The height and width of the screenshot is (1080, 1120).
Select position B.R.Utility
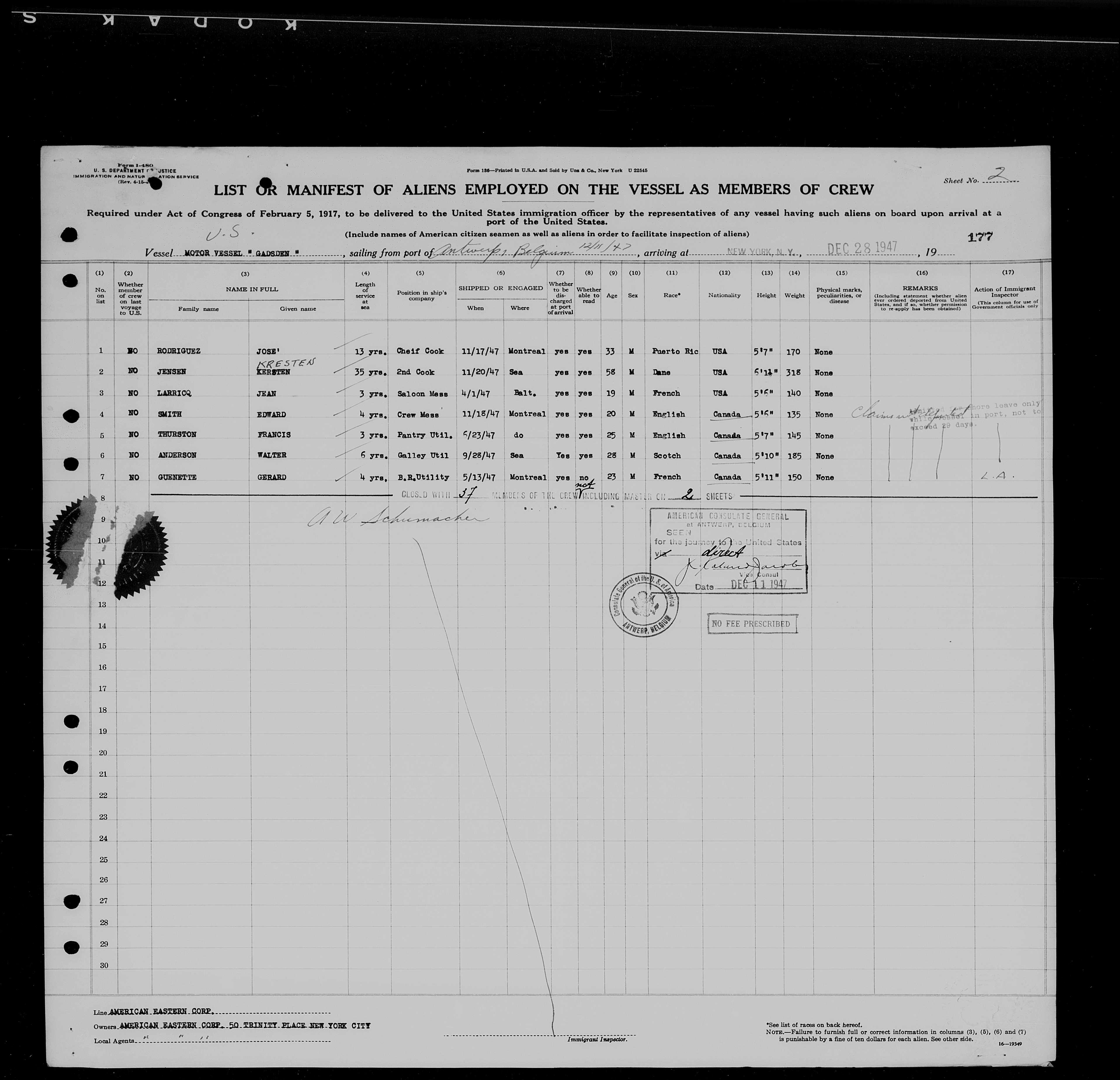coord(423,477)
